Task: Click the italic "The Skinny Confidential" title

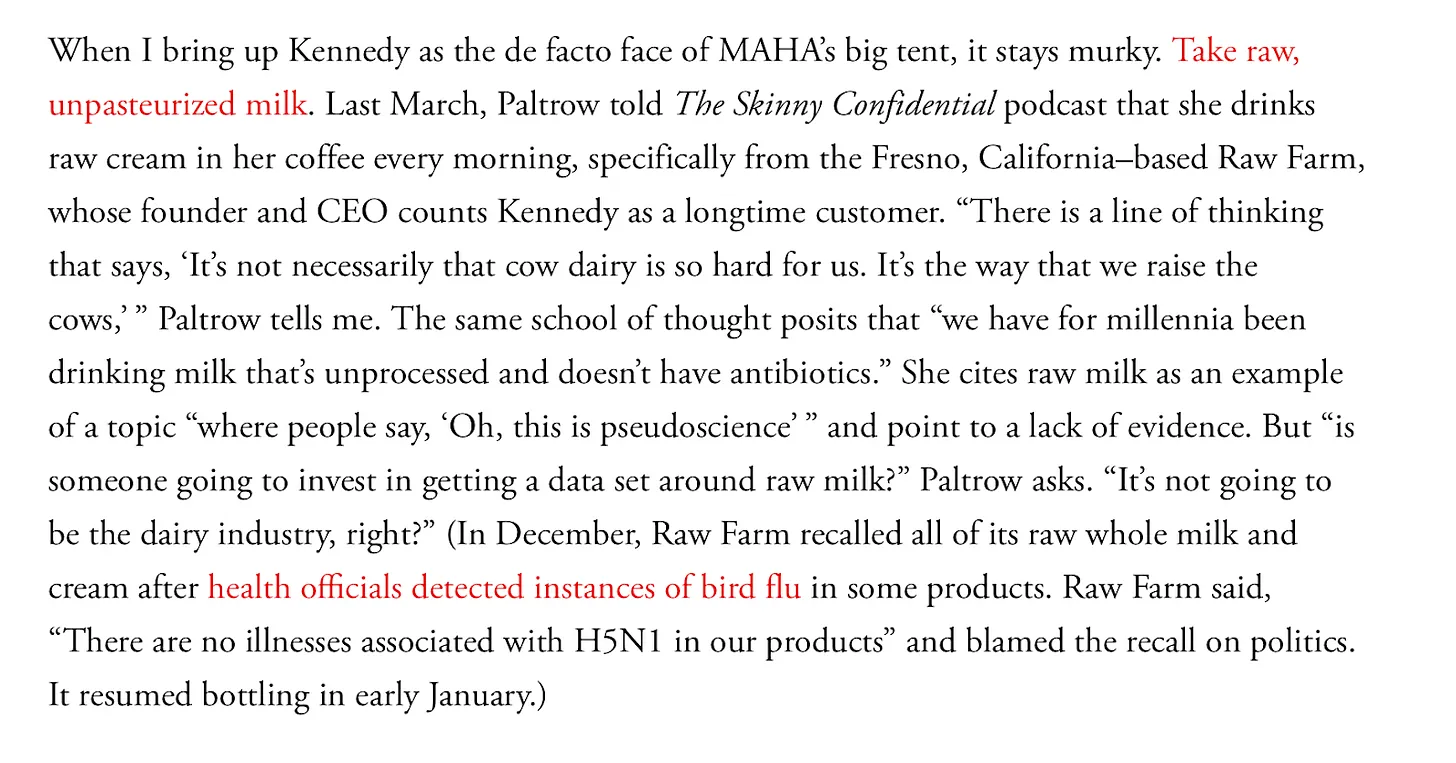Action: [x=835, y=104]
